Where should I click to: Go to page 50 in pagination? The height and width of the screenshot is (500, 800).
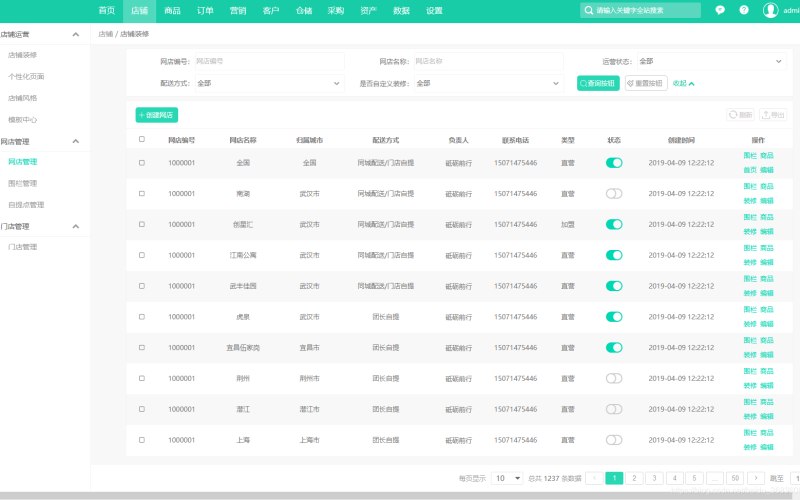[x=735, y=478]
